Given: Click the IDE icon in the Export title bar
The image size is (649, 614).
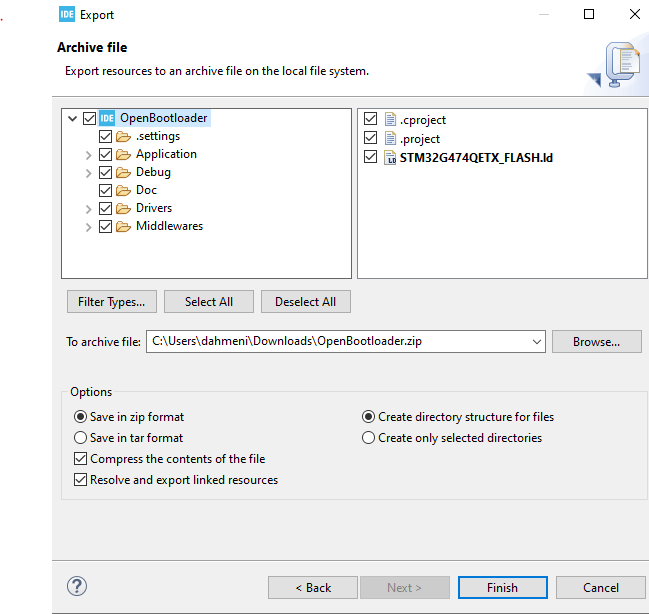Looking at the screenshot, I should (67, 14).
